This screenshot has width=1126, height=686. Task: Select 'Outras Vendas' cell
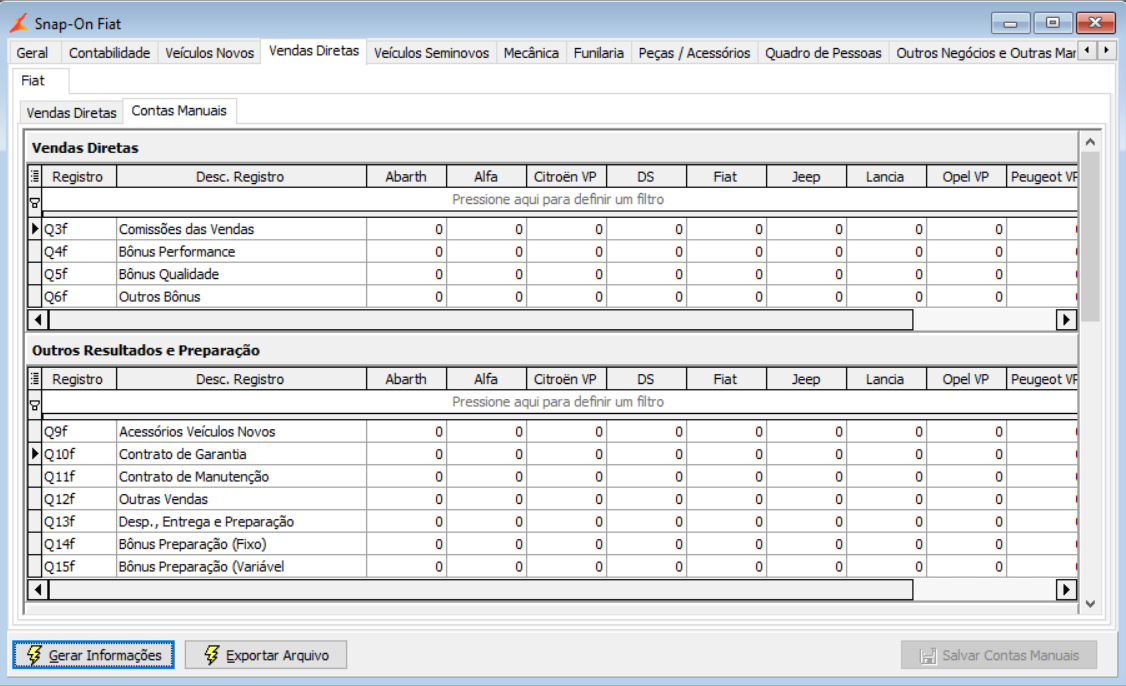tap(241, 499)
